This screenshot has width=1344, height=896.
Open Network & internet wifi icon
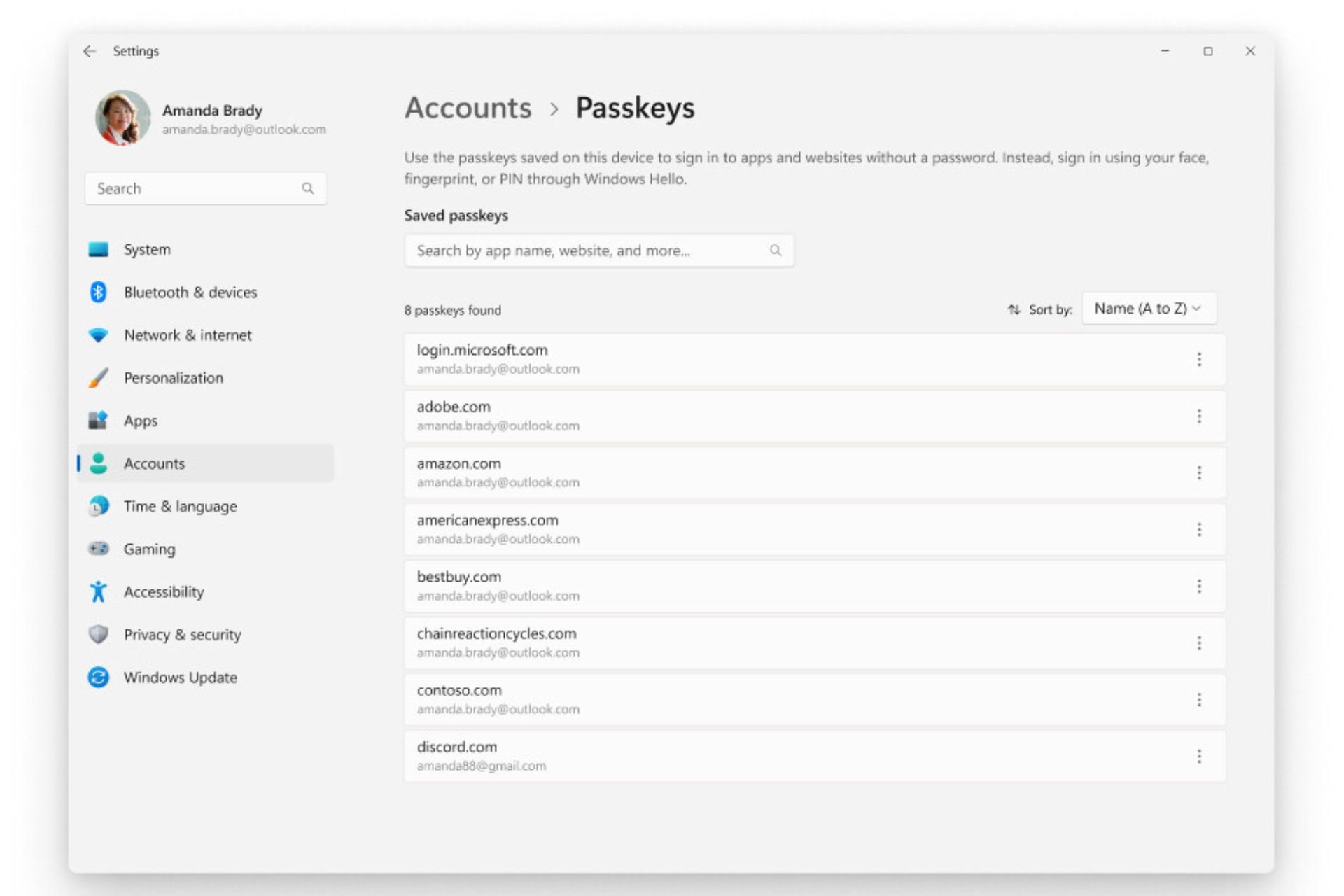(99, 335)
